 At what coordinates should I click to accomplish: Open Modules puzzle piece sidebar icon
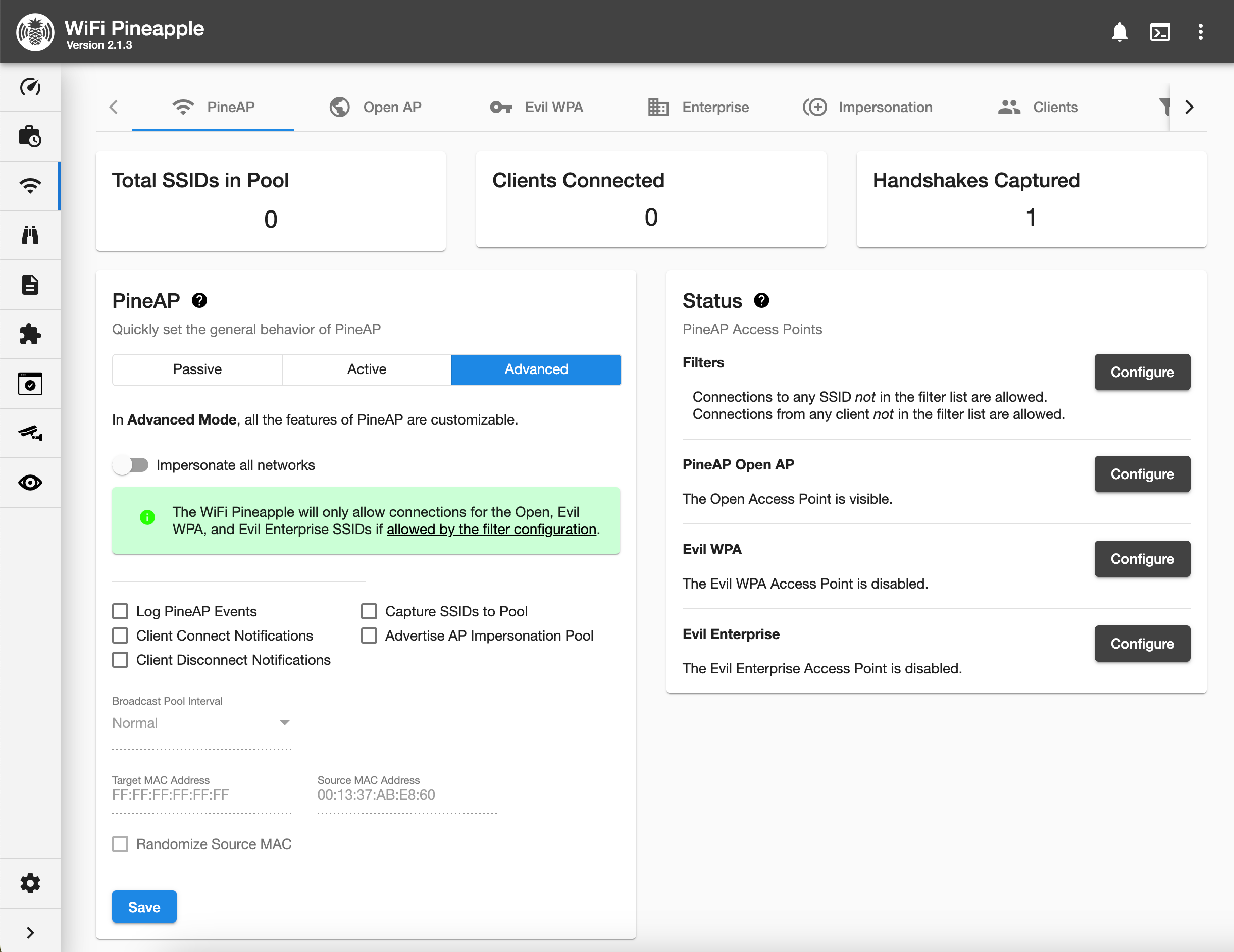point(30,334)
